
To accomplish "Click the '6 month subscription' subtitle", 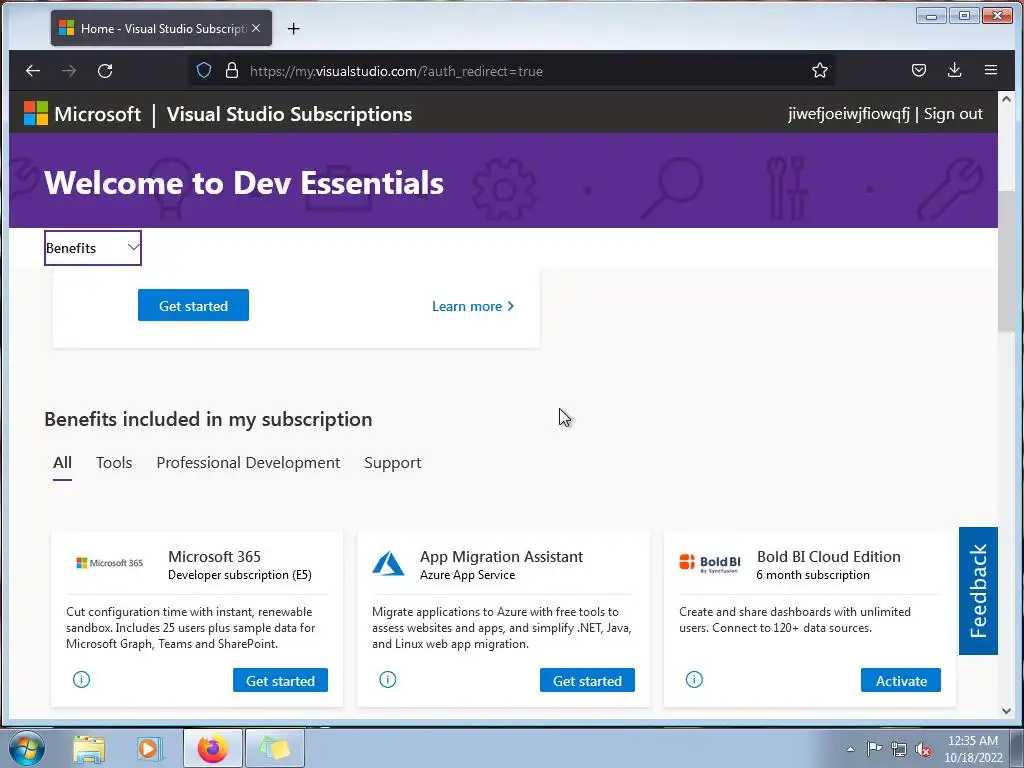I will click(x=812, y=575).
